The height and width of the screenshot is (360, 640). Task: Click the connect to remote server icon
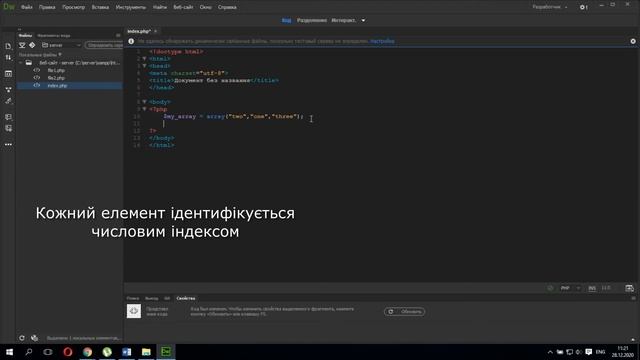tap(22, 45)
